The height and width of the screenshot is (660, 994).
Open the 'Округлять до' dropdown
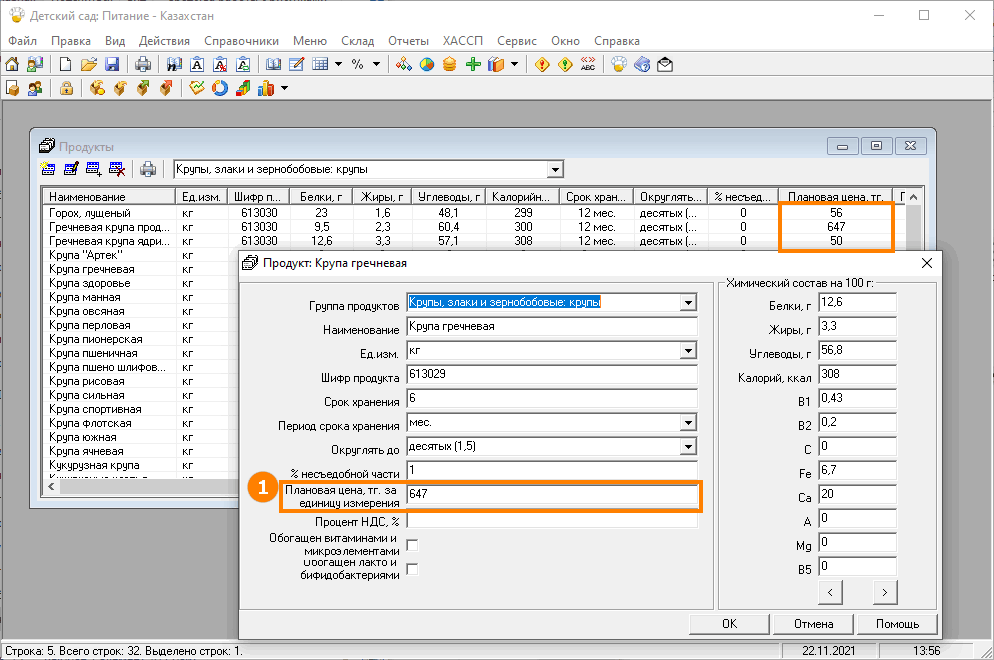[688, 446]
